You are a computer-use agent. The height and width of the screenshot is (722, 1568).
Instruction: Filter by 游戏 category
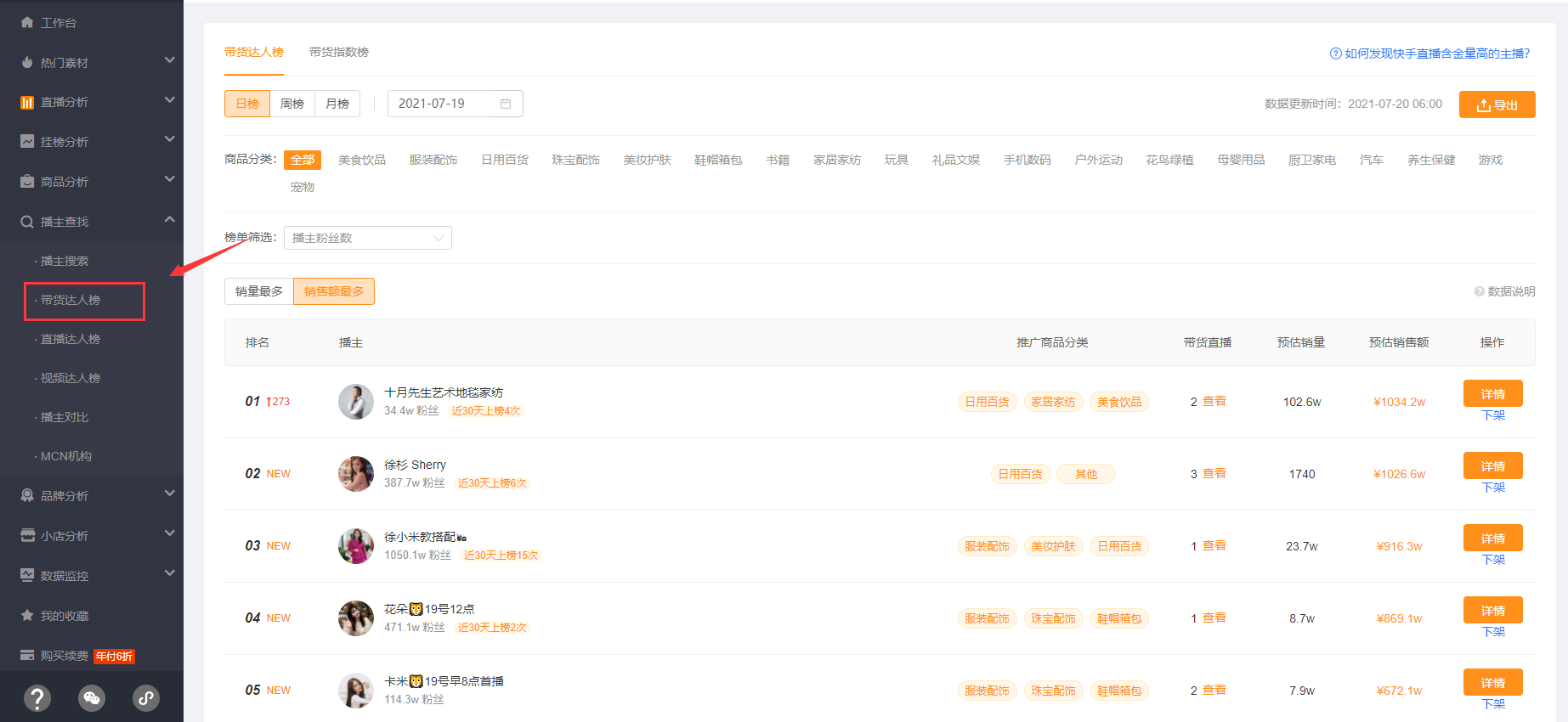[x=1491, y=160]
